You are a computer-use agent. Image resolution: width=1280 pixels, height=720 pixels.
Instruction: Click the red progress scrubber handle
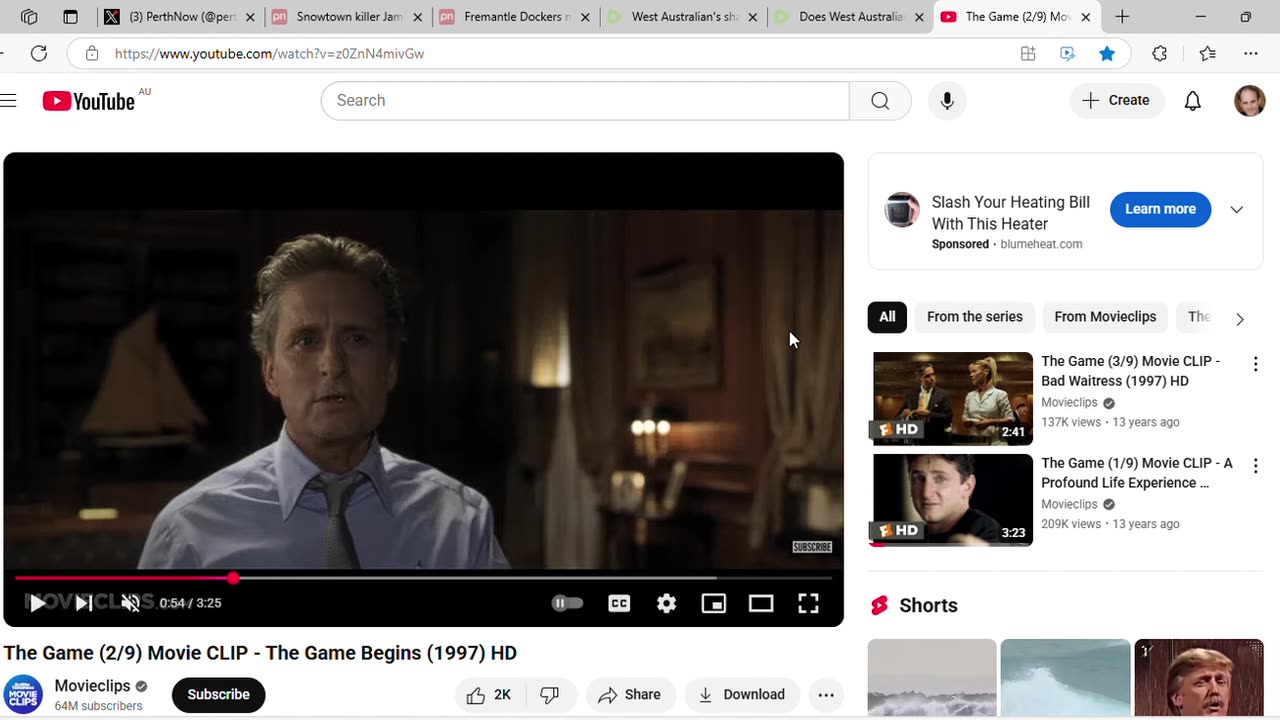point(233,578)
